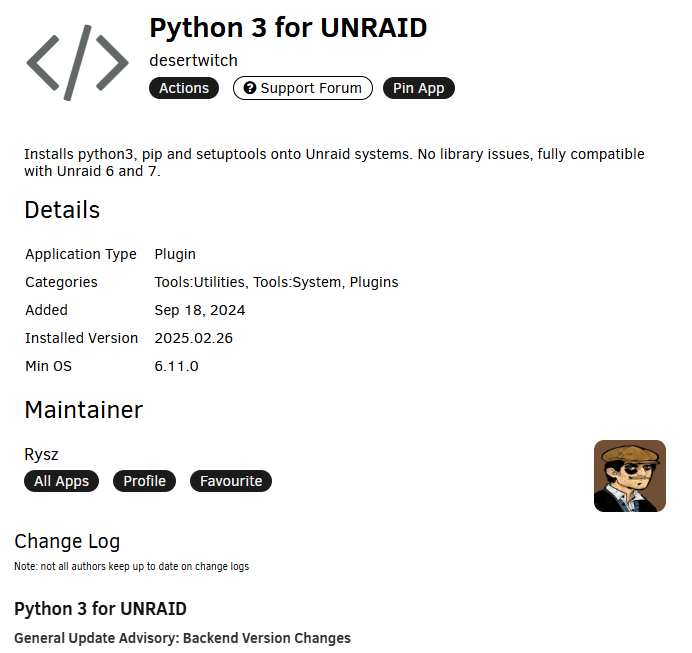Click the 'Maintainer' heading

point(84,410)
